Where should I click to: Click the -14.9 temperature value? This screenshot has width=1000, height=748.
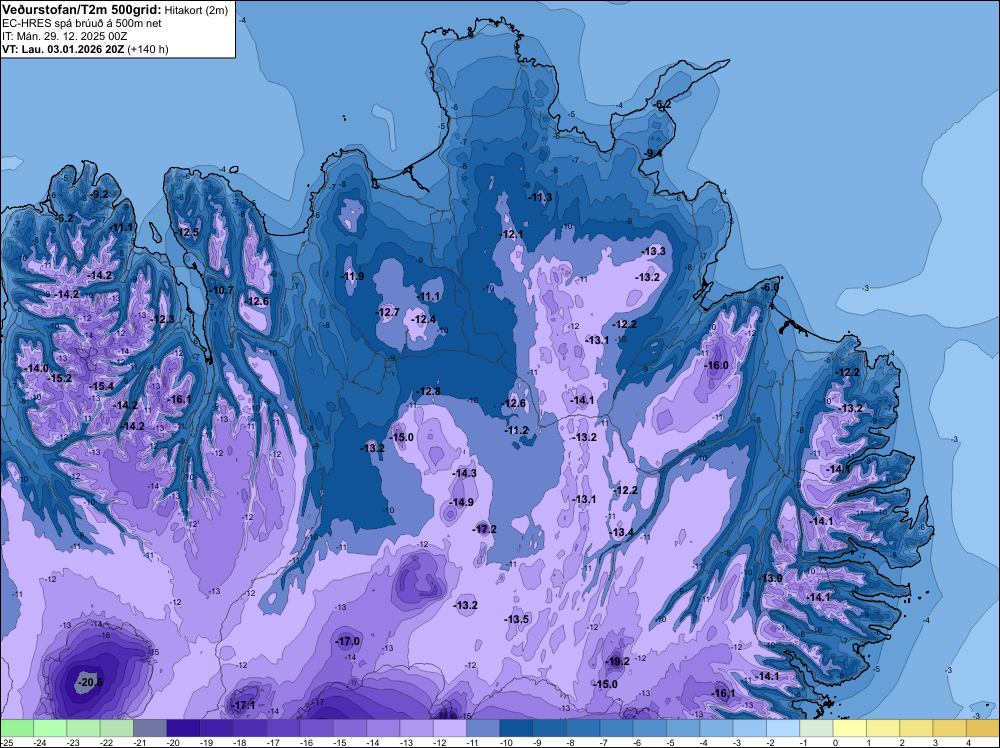coord(461,502)
